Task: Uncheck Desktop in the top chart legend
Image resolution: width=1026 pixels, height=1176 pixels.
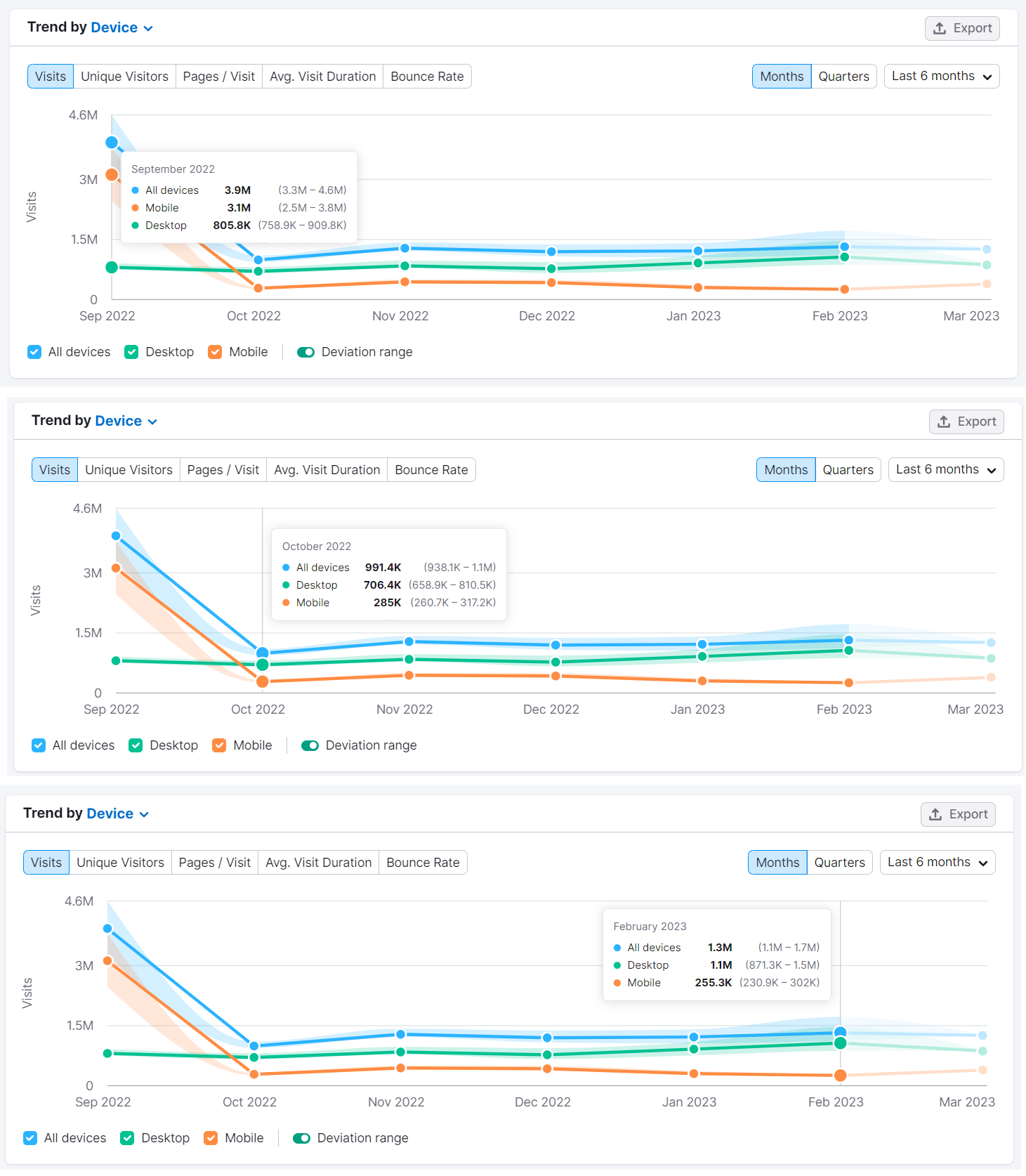Action: click(x=131, y=352)
